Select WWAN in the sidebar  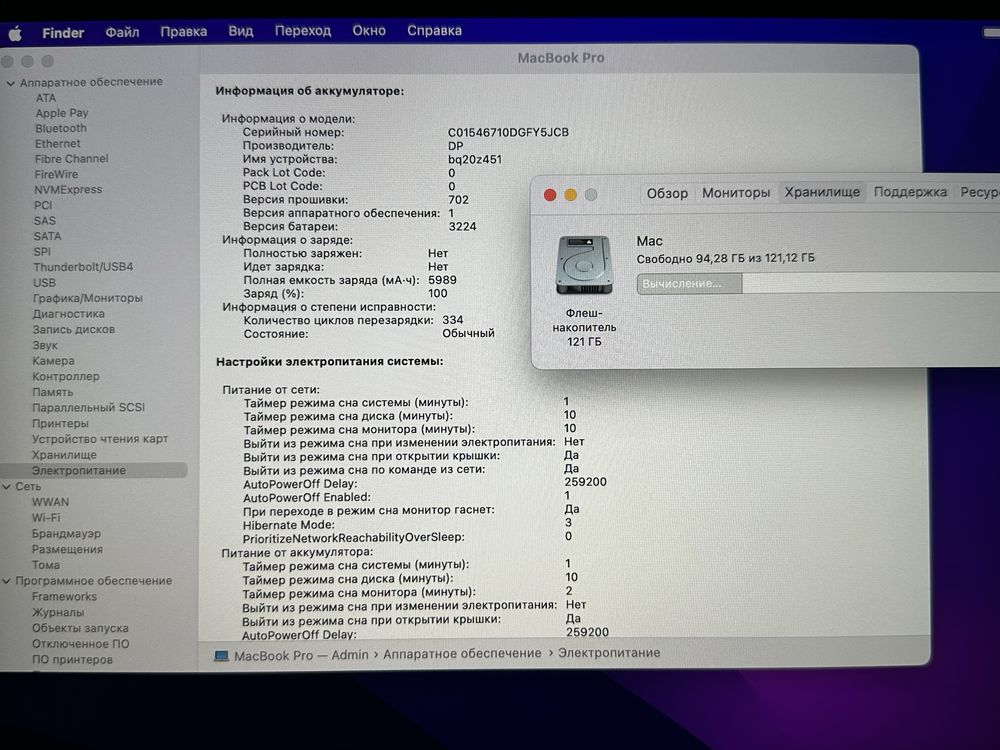coord(50,502)
